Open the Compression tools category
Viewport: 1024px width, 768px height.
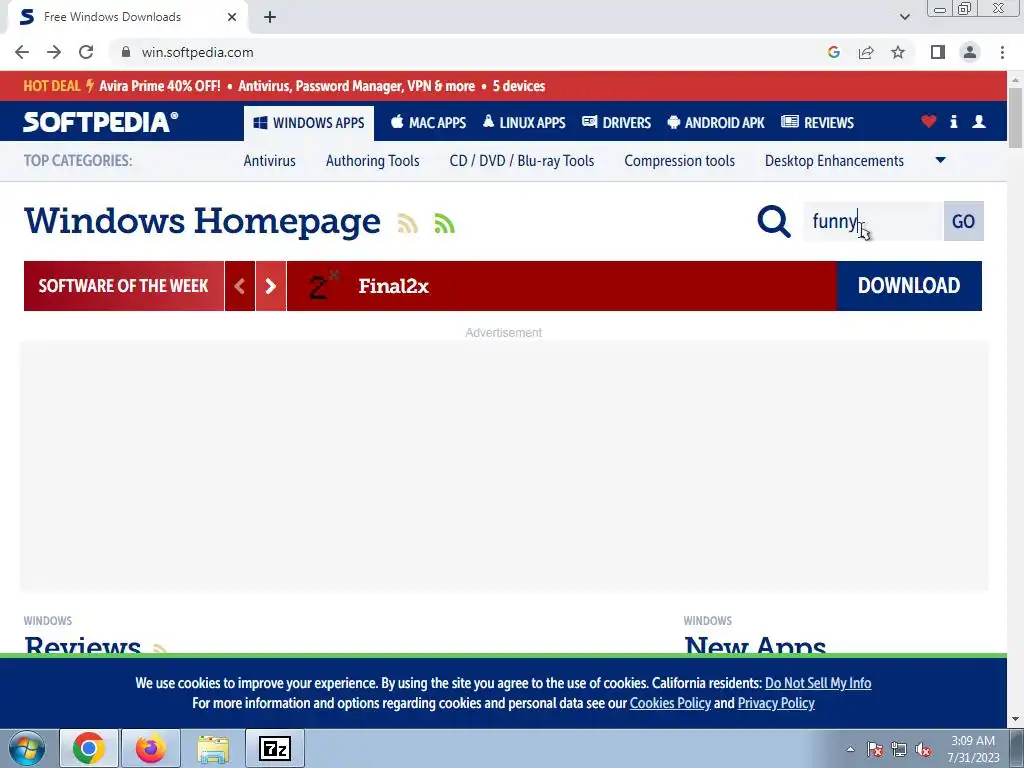pyautogui.click(x=679, y=161)
